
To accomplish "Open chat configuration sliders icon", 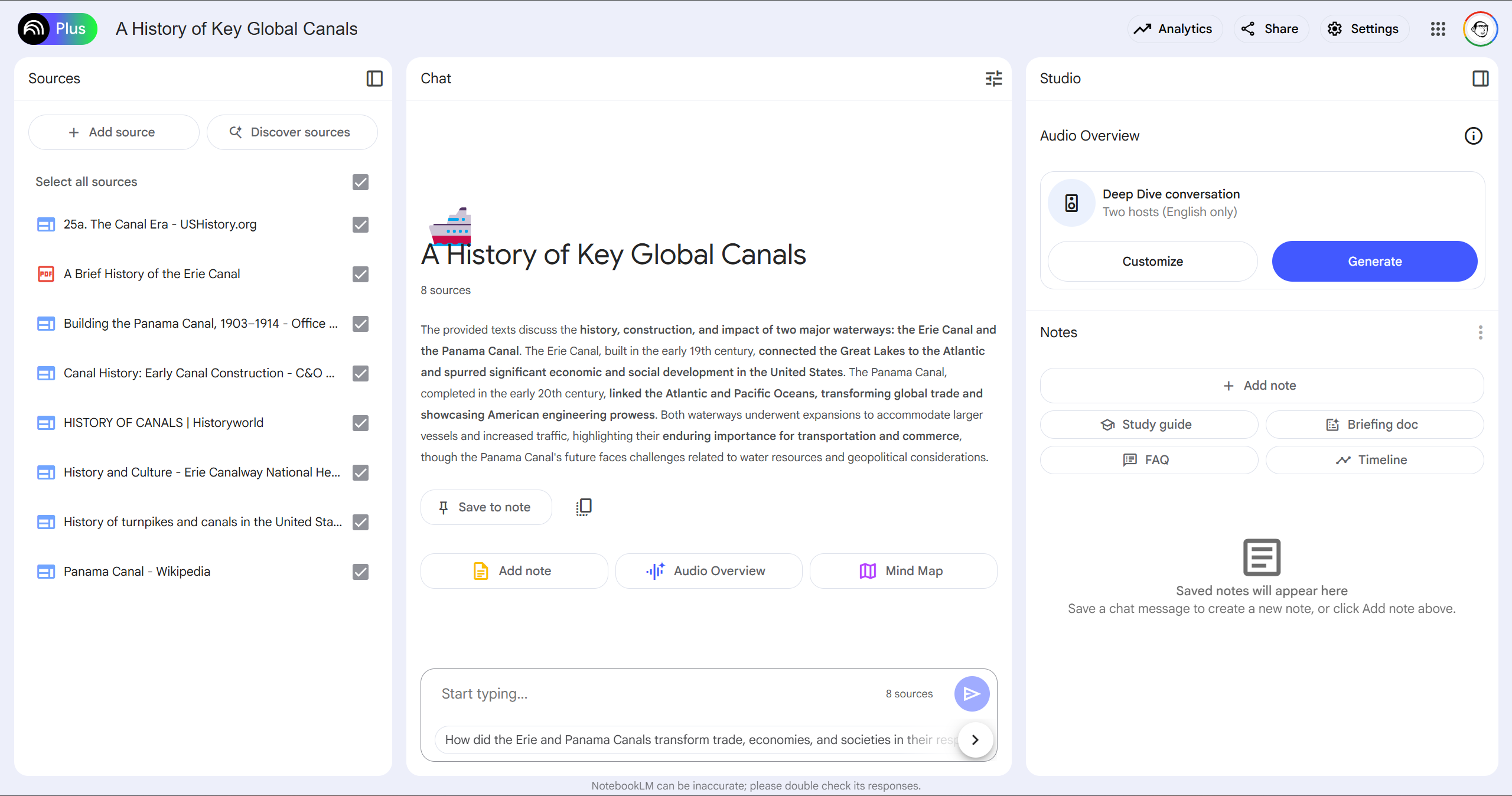I will [x=993, y=79].
